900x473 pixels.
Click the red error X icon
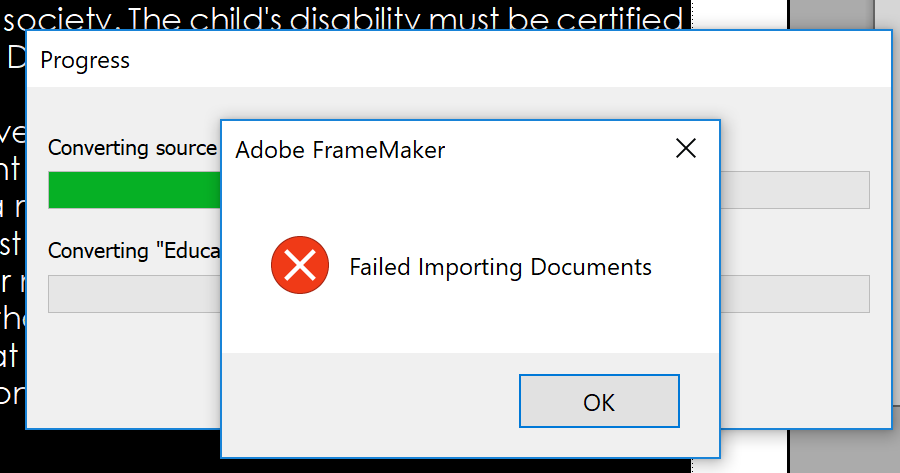tap(300, 265)
